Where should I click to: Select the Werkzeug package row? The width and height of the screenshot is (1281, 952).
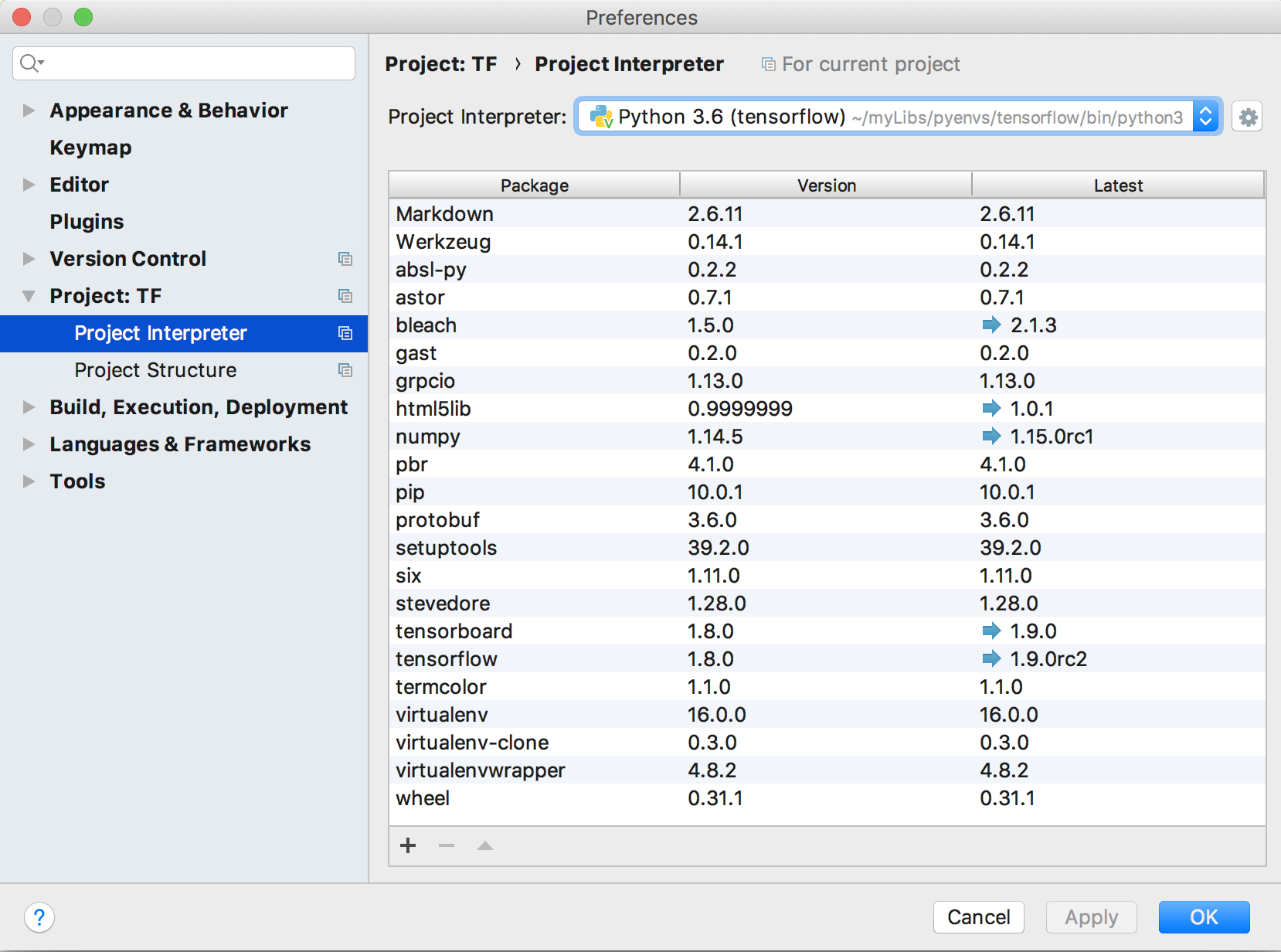pyautogui.click(x=827, y=241)
